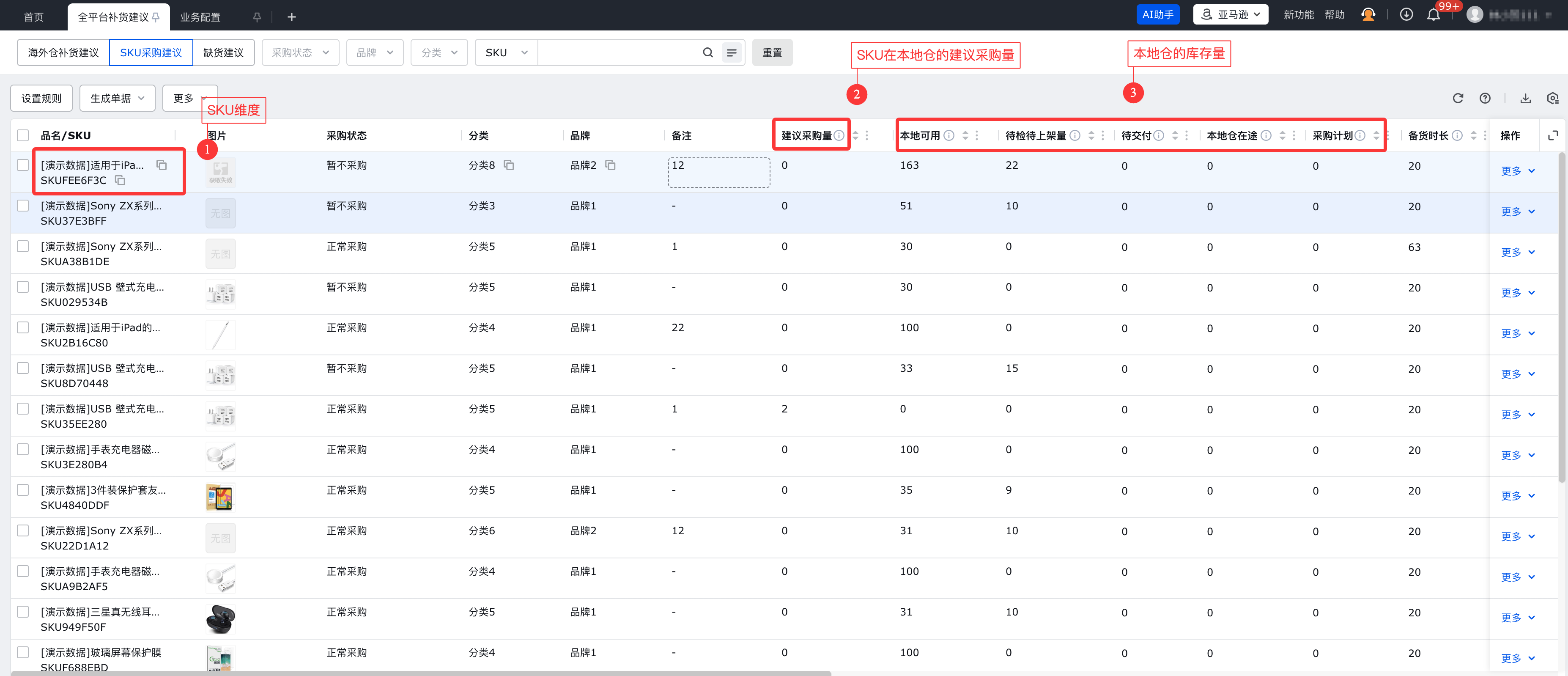Click the refresh table icon
This screenshot has height=676, width=1568.
click(x=1457, y=98)
